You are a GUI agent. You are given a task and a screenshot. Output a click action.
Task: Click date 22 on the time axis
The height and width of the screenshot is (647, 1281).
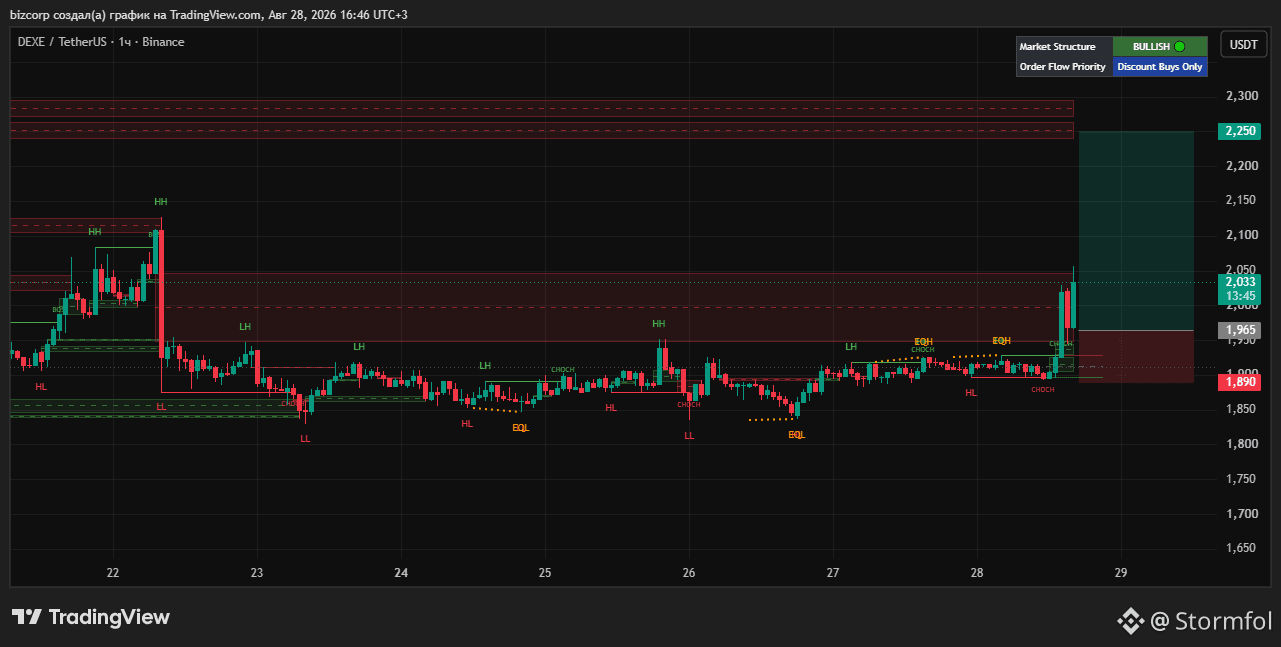tap(112, 573)
